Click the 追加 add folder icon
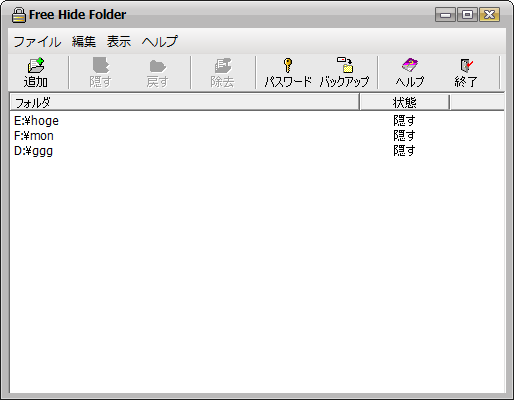 36,65
